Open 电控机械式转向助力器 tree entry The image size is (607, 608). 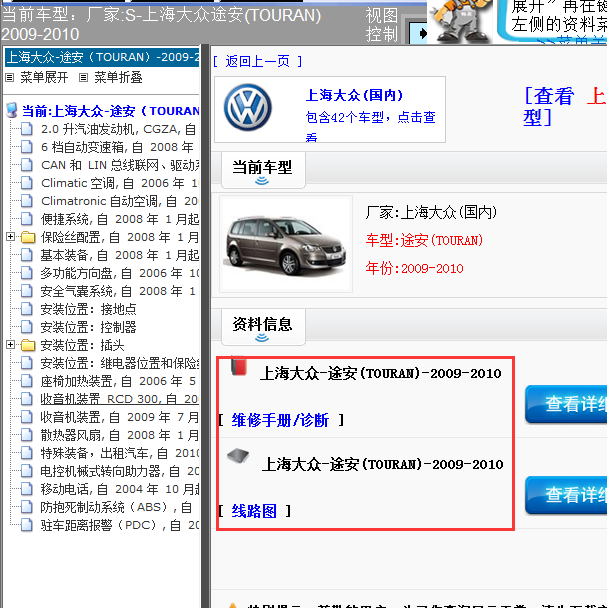coord(119,471)
